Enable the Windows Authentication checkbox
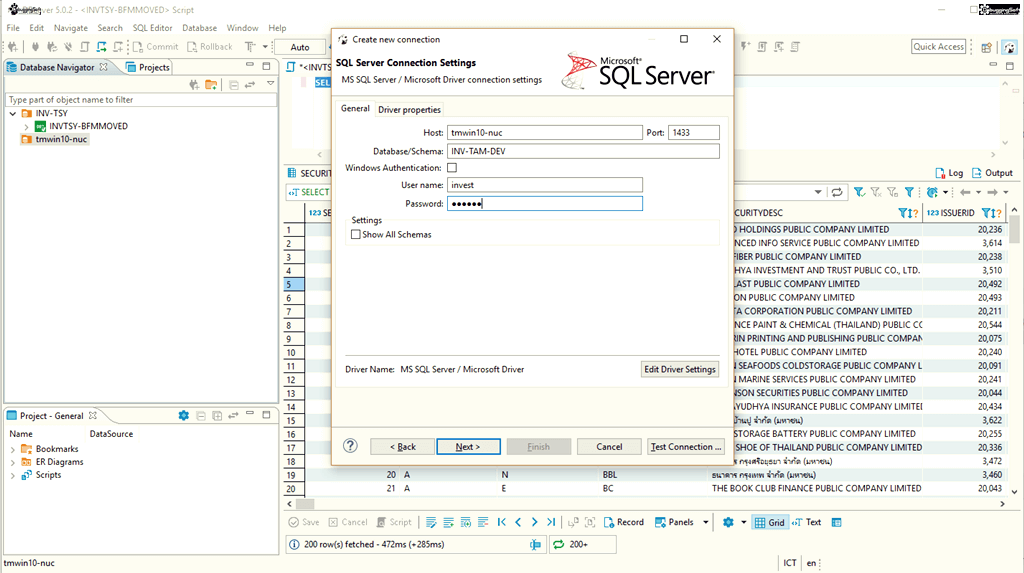This screenshot has width=1024, height=573. coord(452,168)
